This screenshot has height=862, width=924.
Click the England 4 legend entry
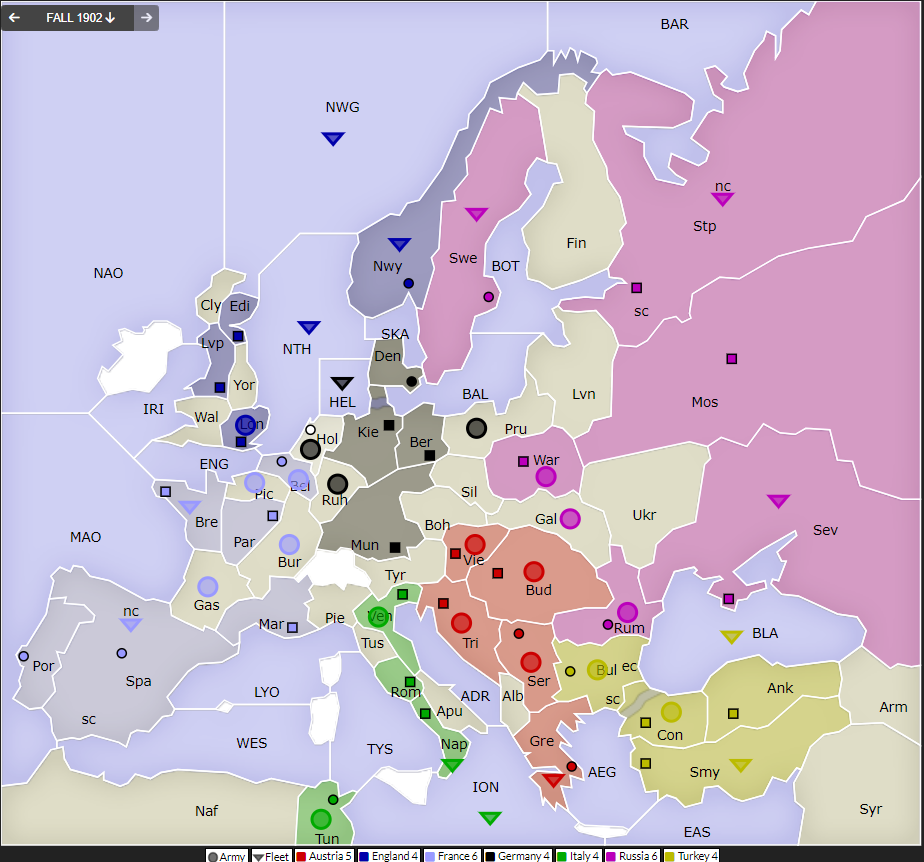coord(388,856)
